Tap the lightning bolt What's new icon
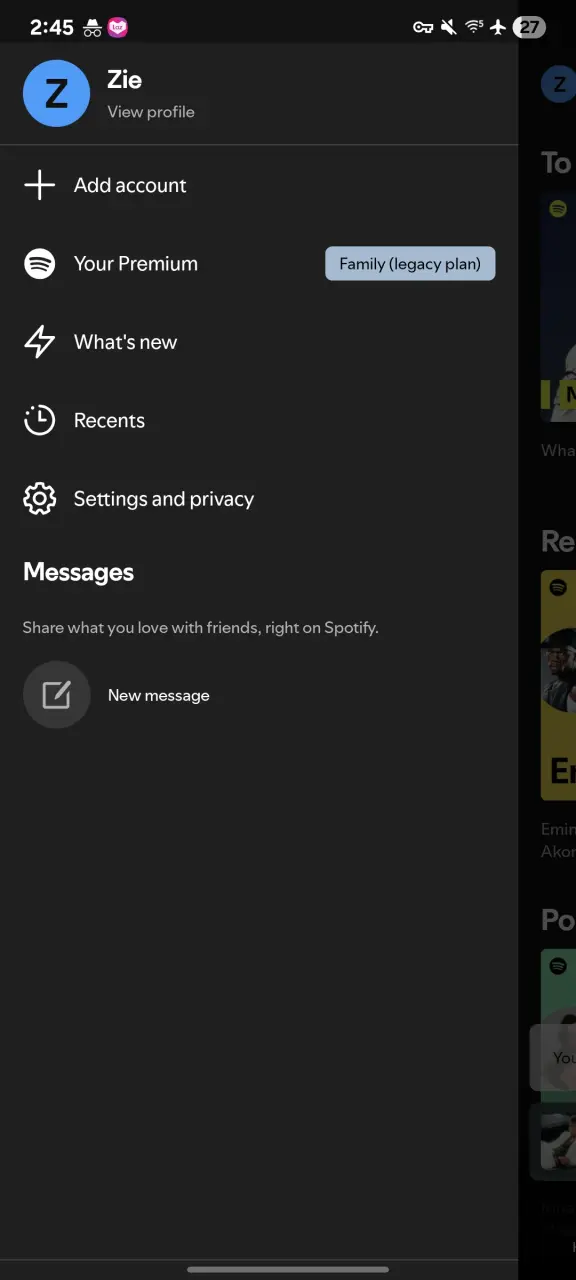 pos(40,342)
